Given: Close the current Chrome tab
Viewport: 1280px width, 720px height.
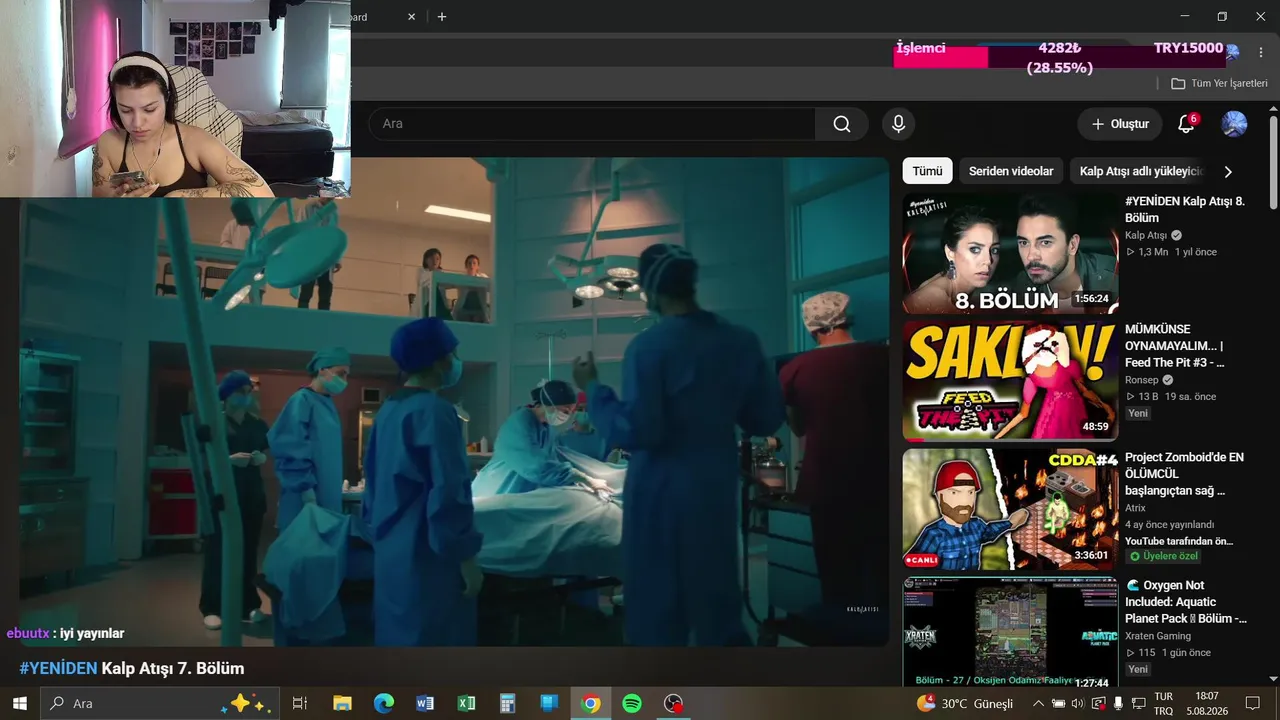Looking at the screenshot, I should 411,17.
